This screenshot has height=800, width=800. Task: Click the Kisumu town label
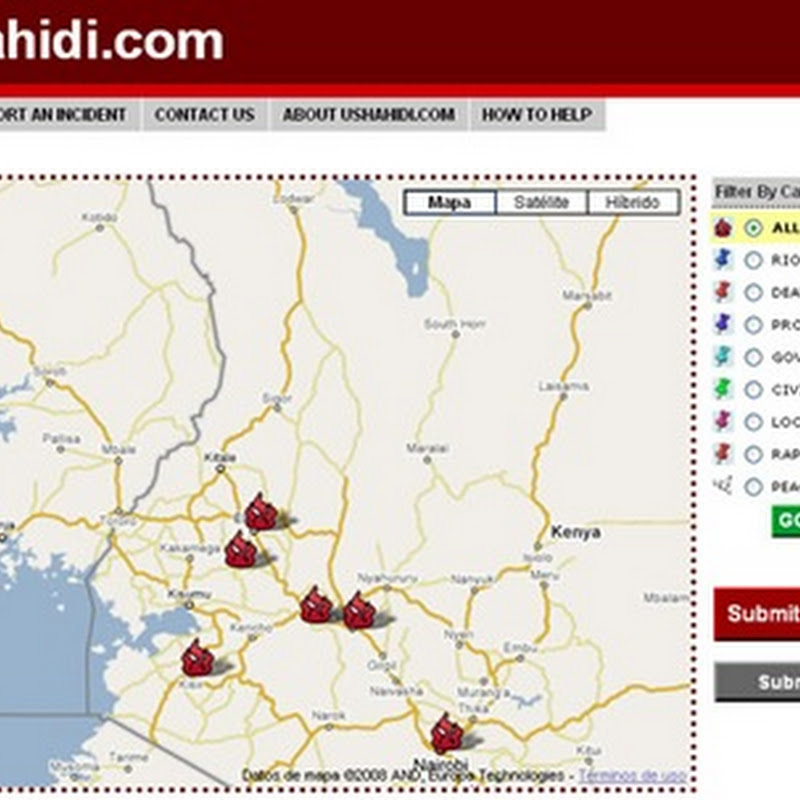click(189, 594)
